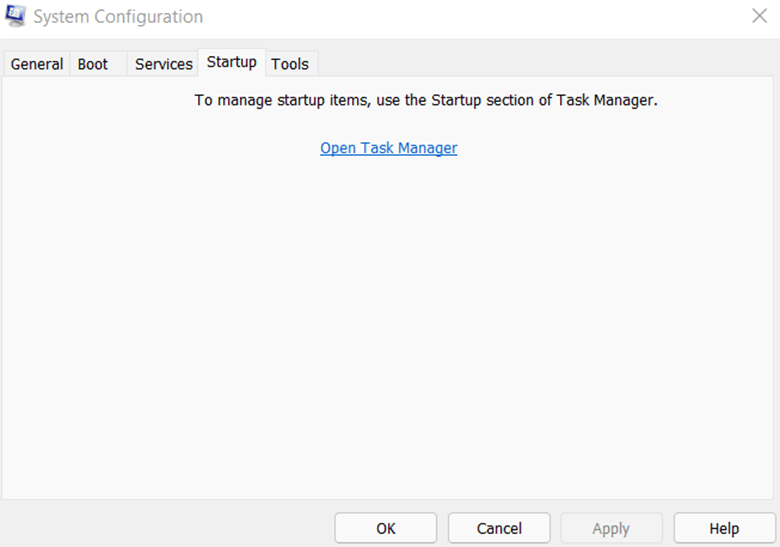Open help using the Help button
This screenshot has height=547, width=780.
pyautogui.click(x=724, y=528)
